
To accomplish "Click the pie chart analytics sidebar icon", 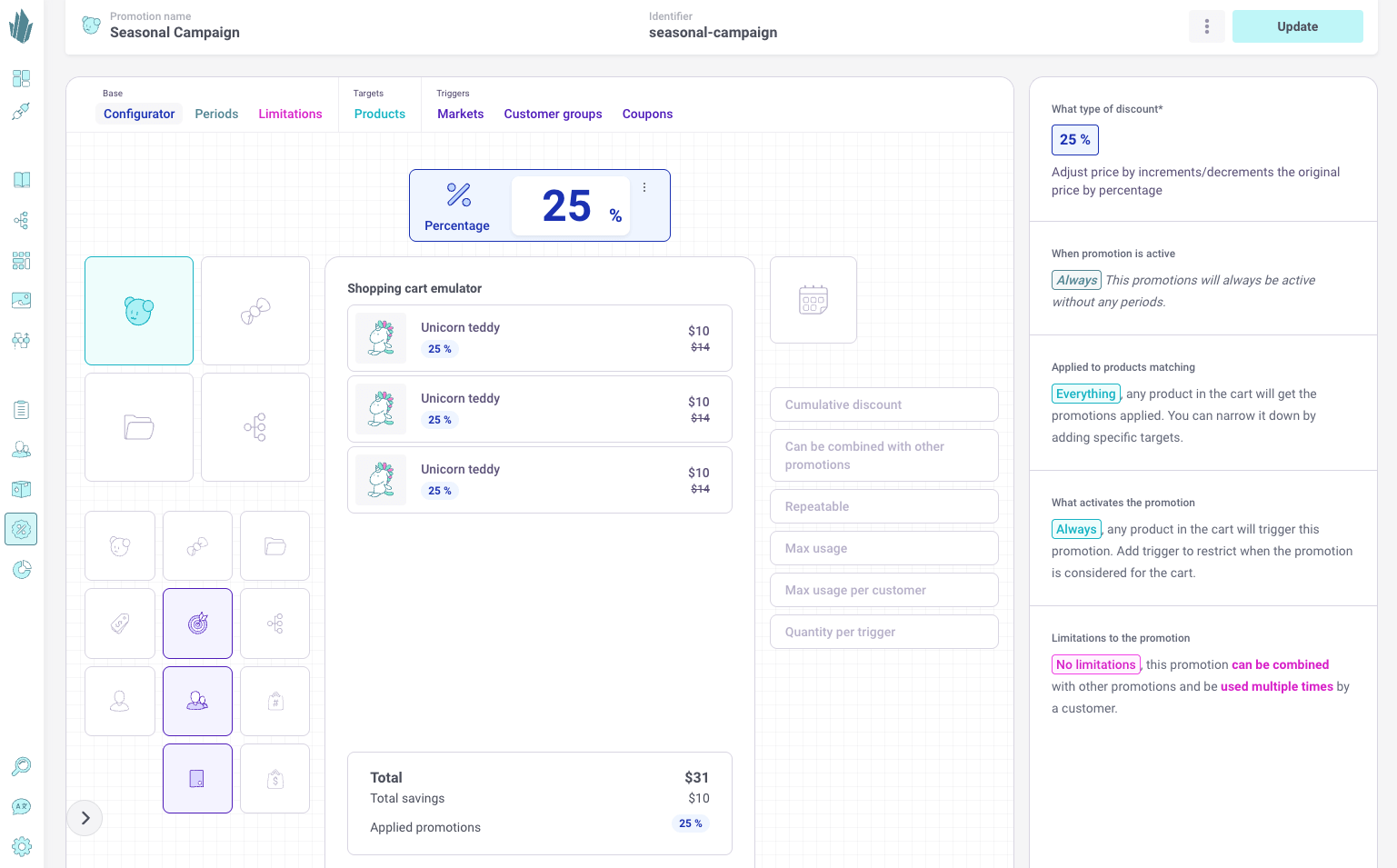I will tap(22, 569).
